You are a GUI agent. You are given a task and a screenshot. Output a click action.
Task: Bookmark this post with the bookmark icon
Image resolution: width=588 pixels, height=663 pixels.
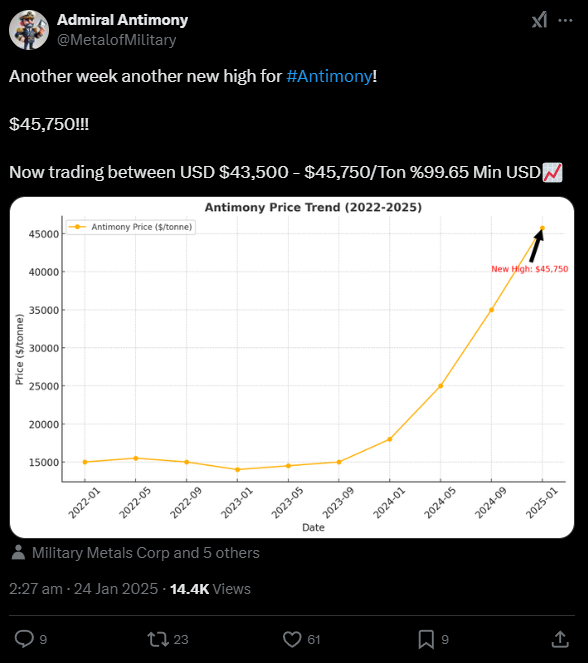[x=426, y=639]
